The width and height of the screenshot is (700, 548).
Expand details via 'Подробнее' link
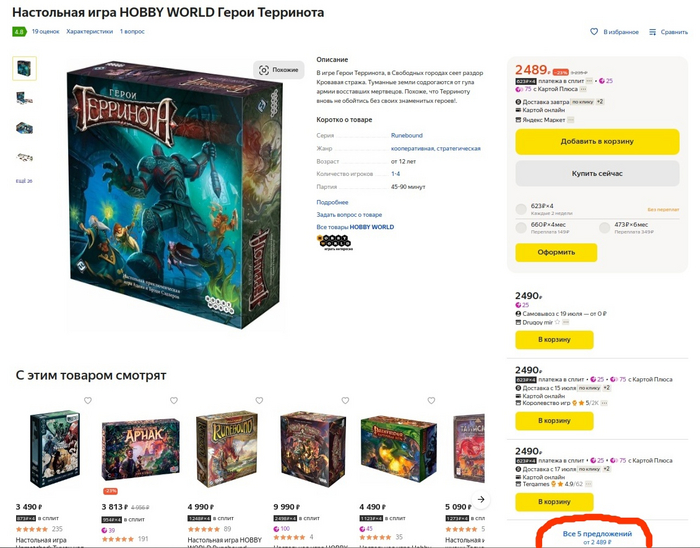pos(332,202)
